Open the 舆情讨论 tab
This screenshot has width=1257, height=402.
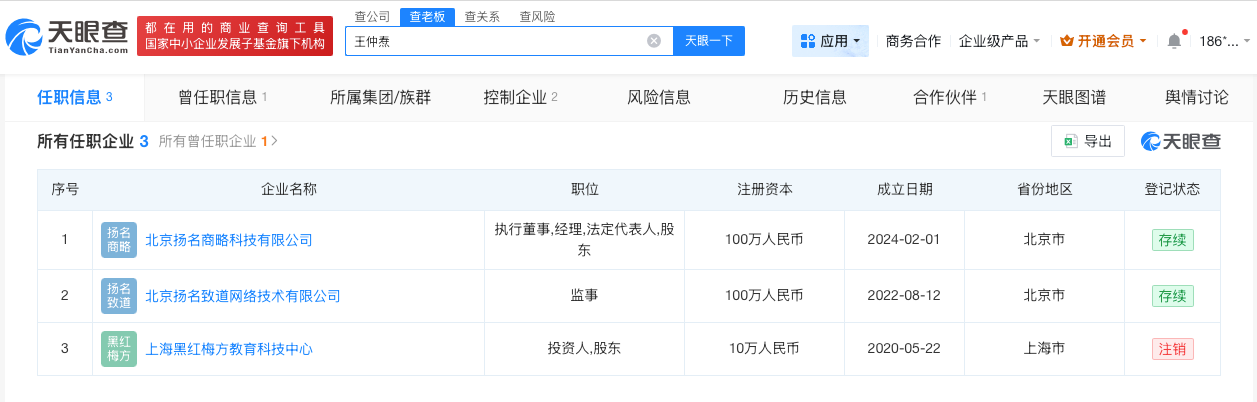1197,97
